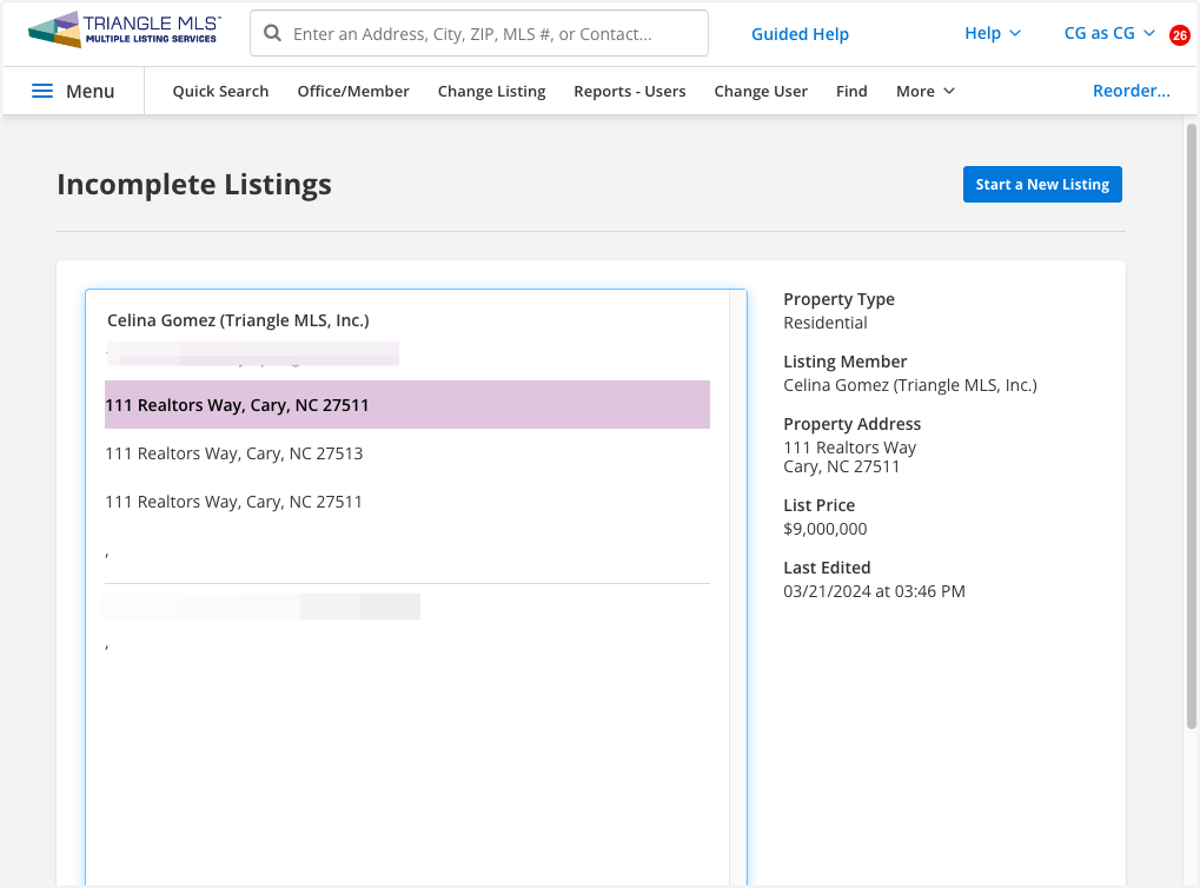1200x888 pixels.
Task: Expand the Help dropdown
Action: [993, 33]
